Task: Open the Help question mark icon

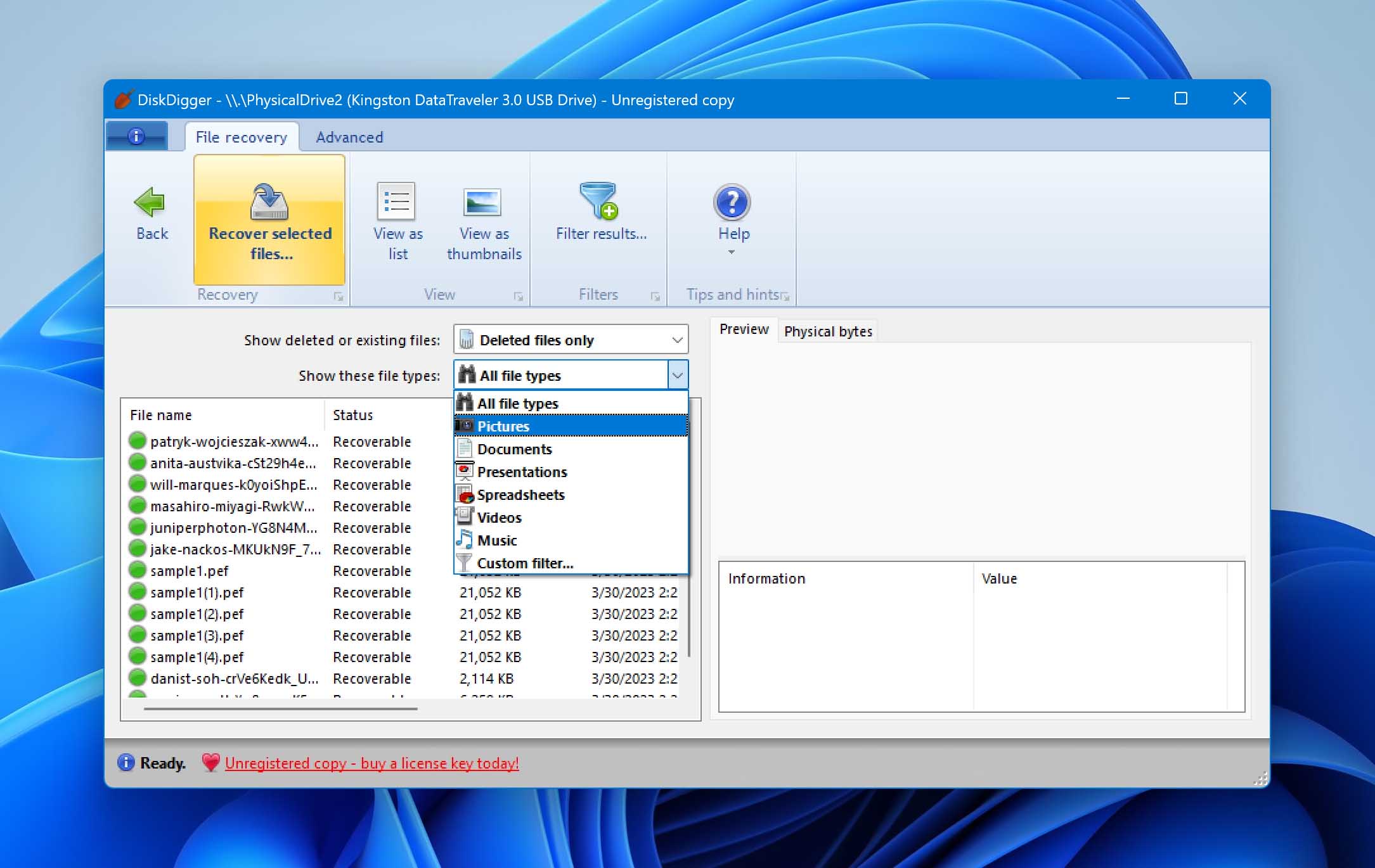Action: click(x=732, y=202)
